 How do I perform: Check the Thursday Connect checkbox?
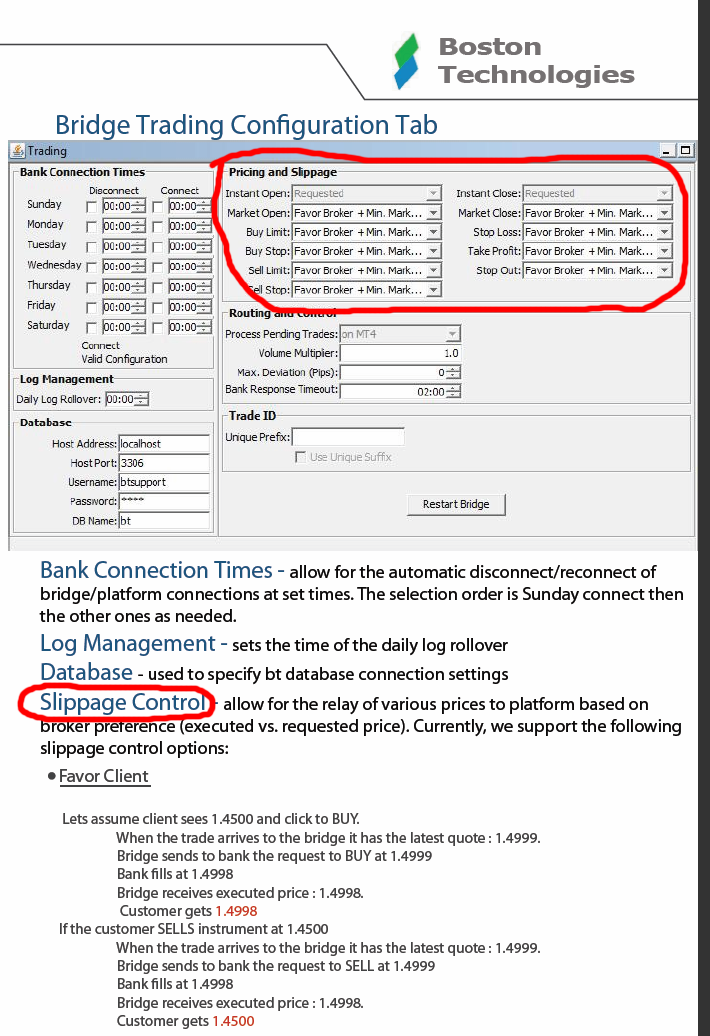[157, 287]
